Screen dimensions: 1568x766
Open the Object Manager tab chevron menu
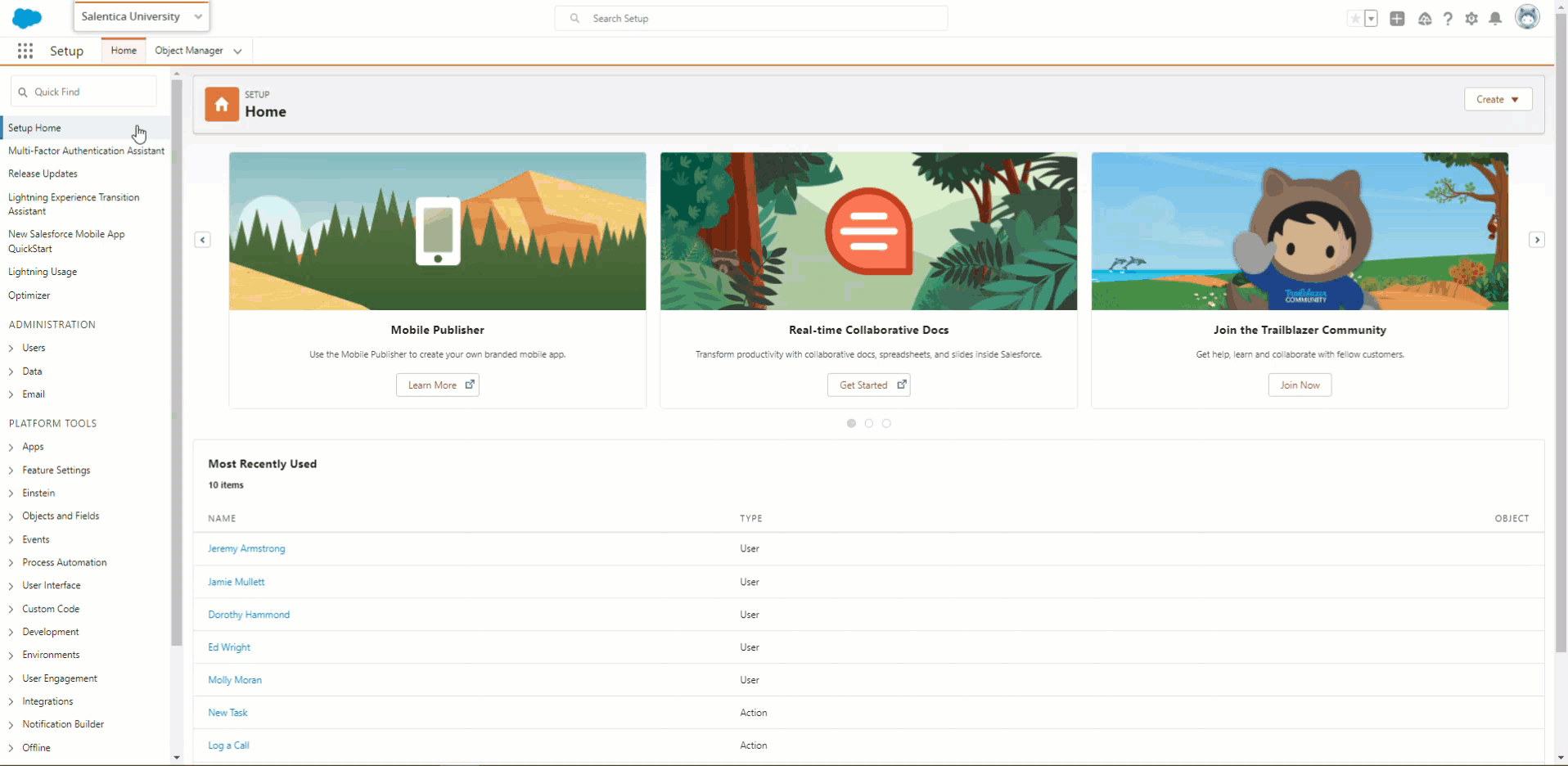(x=237, y=51)
